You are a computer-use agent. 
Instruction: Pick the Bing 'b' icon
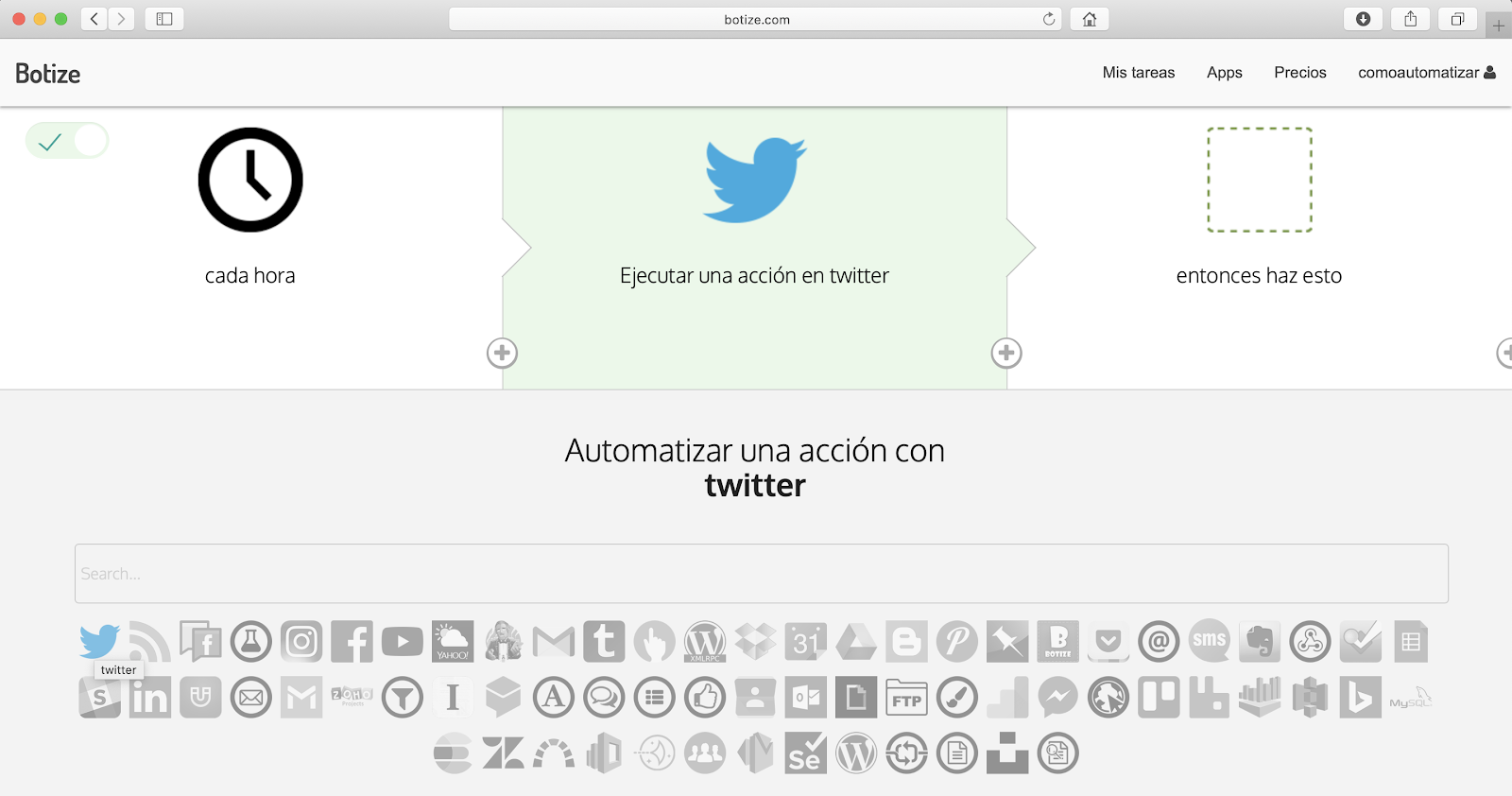[x=1361, y=698]
